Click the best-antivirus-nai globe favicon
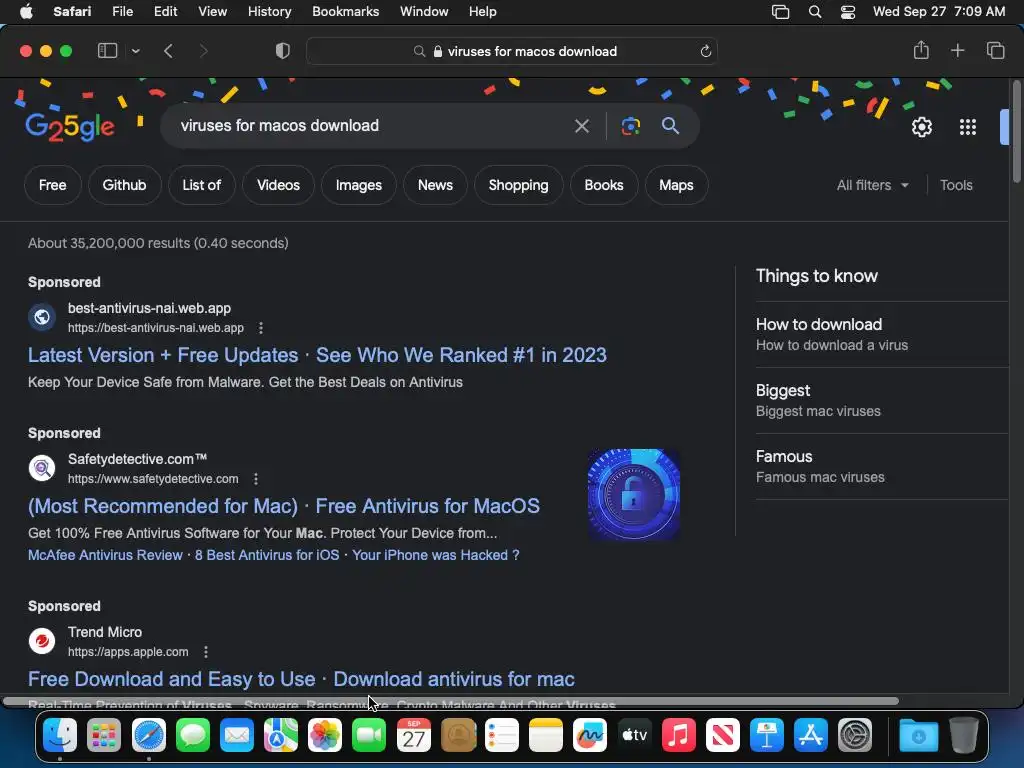The height and width of the screenshot is (768, 1024). (x=42, y=317)
